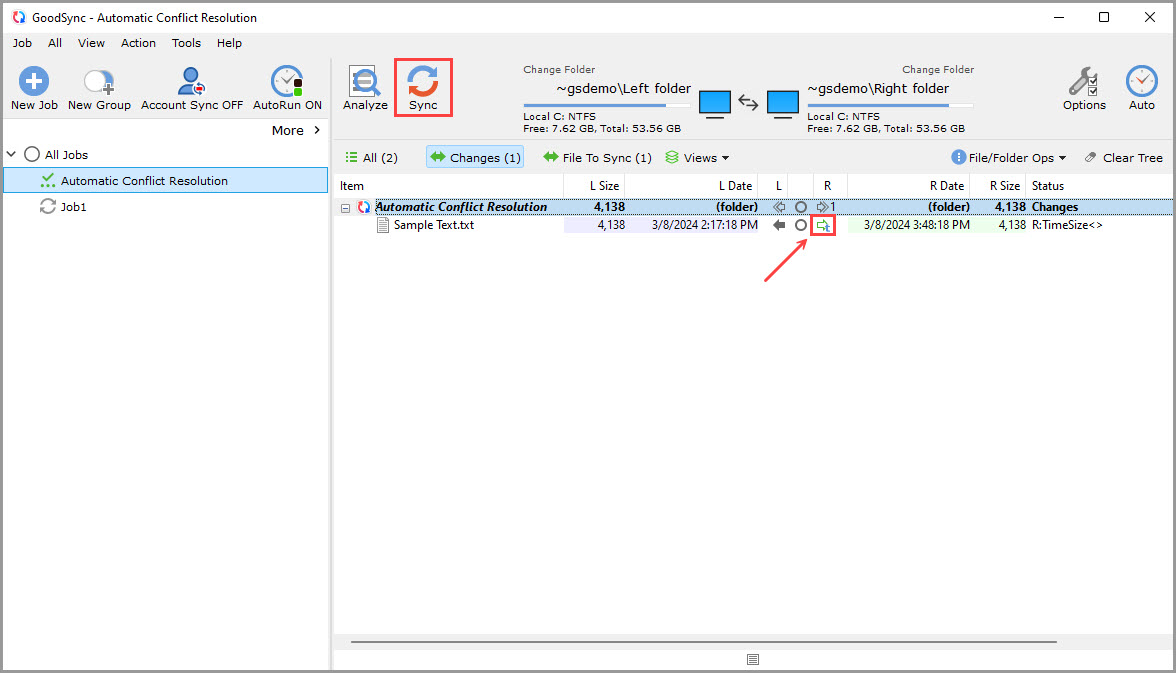Select the All Jobs circle in sidebar
Image resolution: width=1176 pixels, height=673 pixels.
[32, 155]
